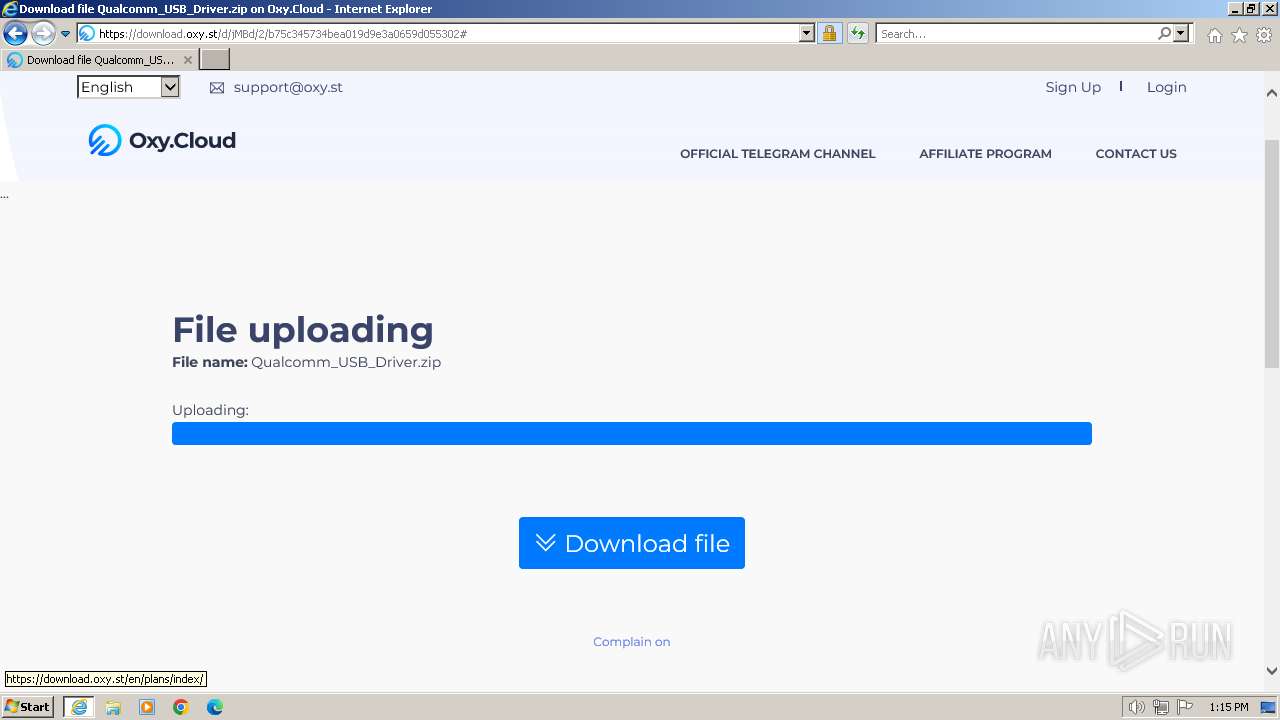
Task: Click the envelope email icon
Action: tap(217, 88)
